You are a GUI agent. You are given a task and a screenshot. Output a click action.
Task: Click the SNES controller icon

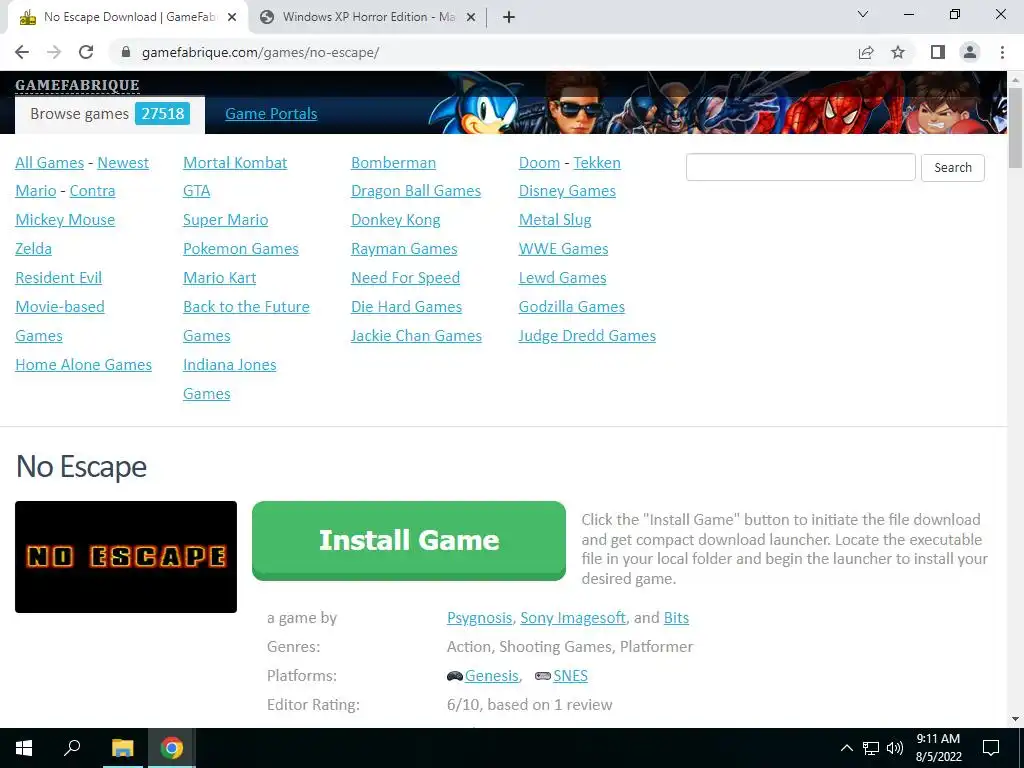[543, 676]
